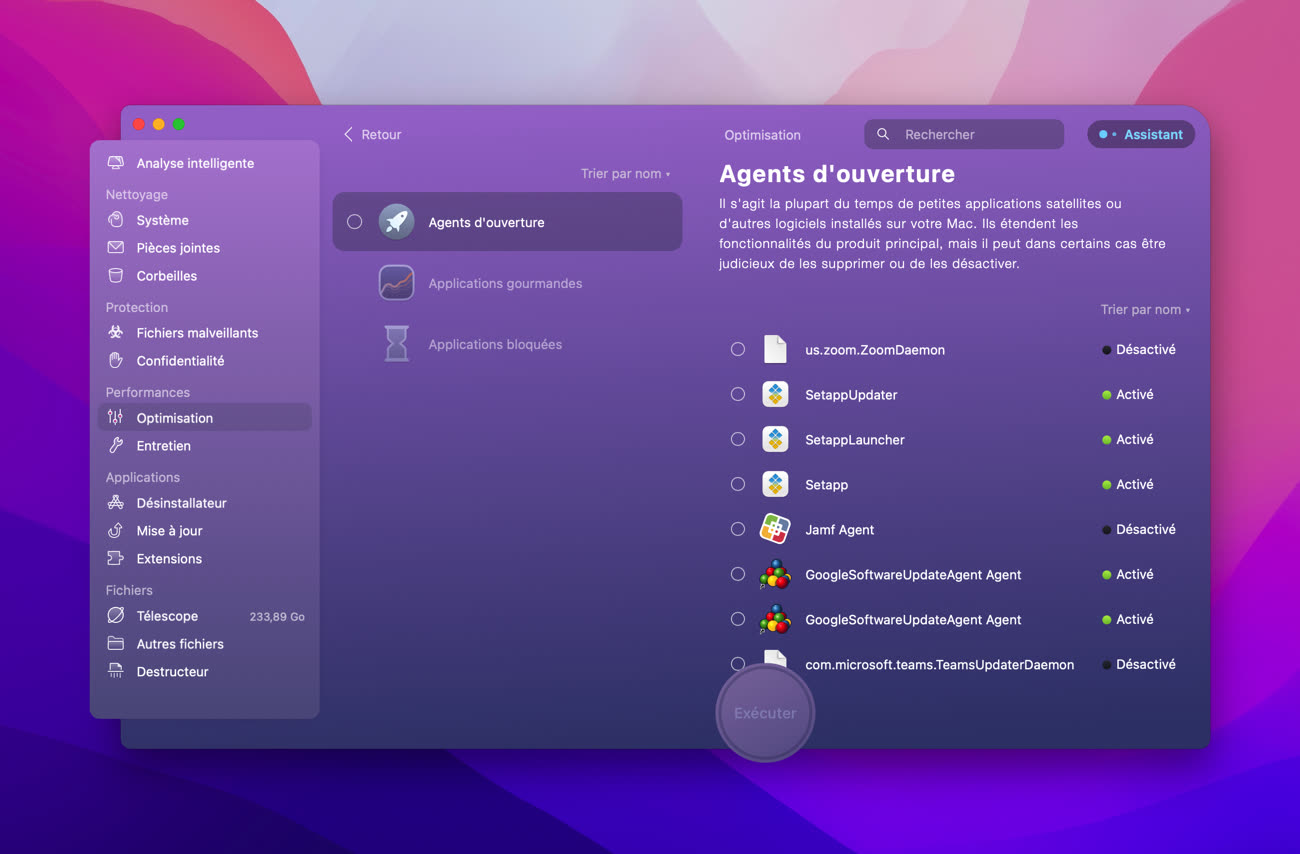Click the Confidentialité hand icon
The image size is (1300, 854).
pos(116,361)
